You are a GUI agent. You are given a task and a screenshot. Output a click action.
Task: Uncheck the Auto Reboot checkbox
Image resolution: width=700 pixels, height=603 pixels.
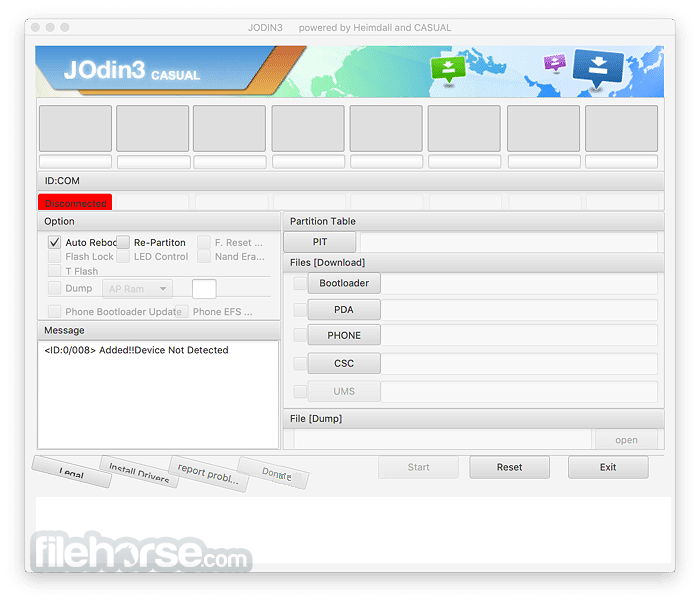pyautogui.click(x=54, y=242)
